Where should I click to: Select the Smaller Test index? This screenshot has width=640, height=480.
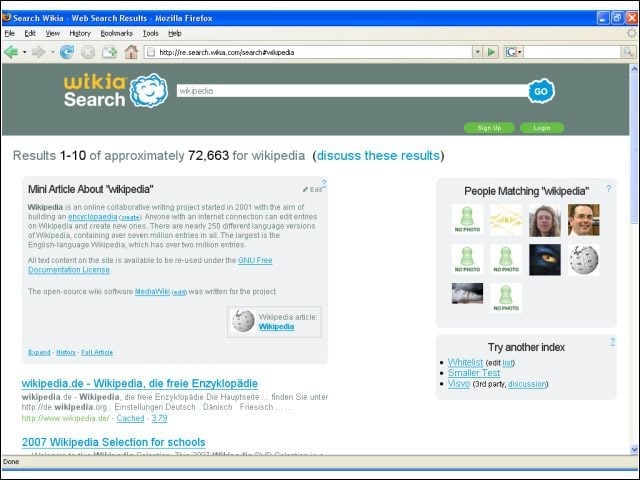(474, 373)
